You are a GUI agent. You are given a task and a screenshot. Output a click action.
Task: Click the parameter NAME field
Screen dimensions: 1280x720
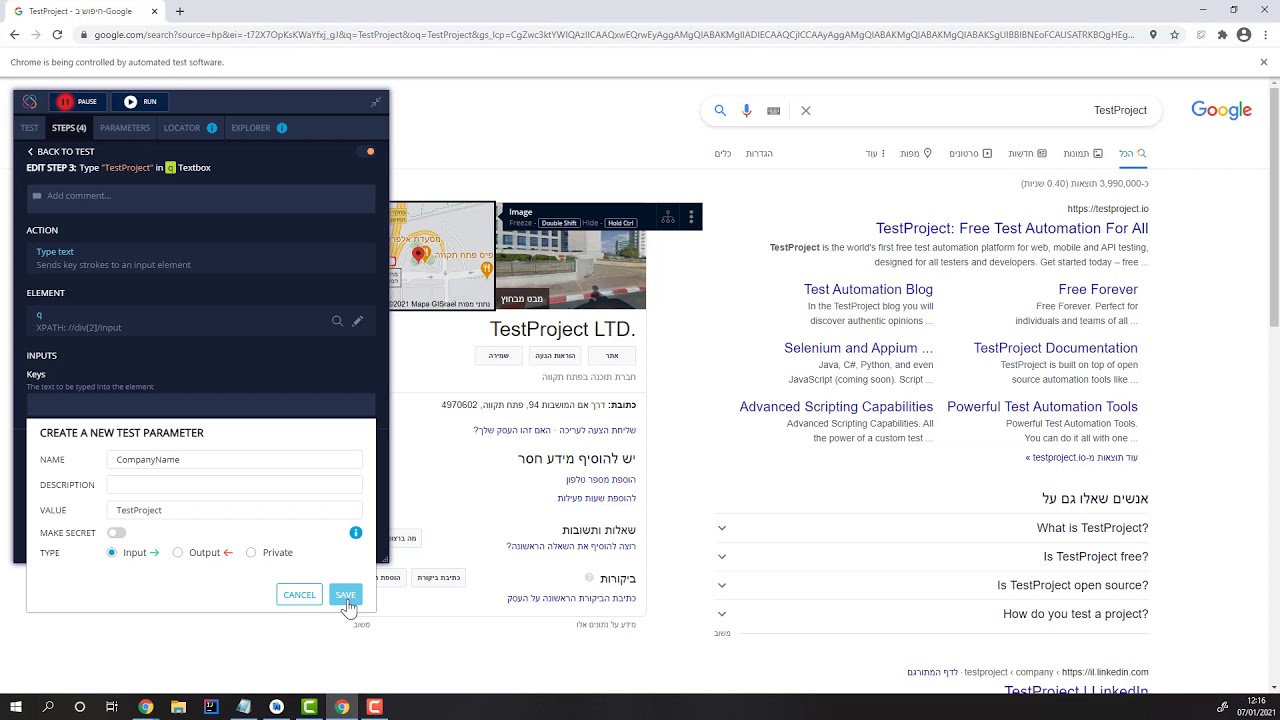(235, 460)
